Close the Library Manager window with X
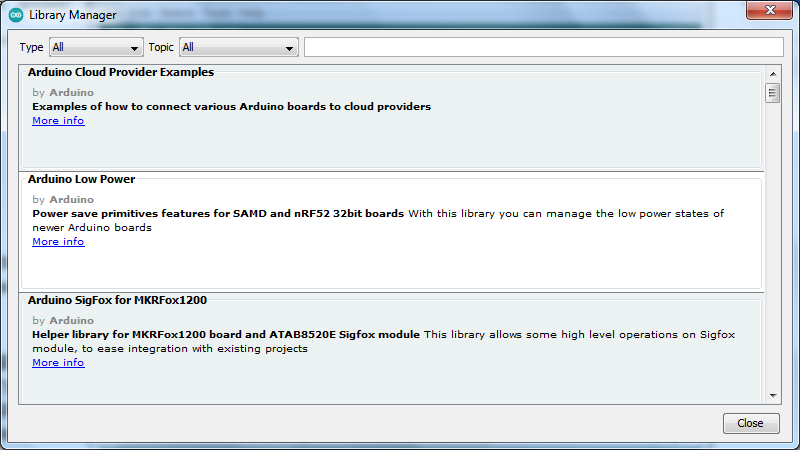The width and height of the screenshot is (800, 450). tap(769, 10)
